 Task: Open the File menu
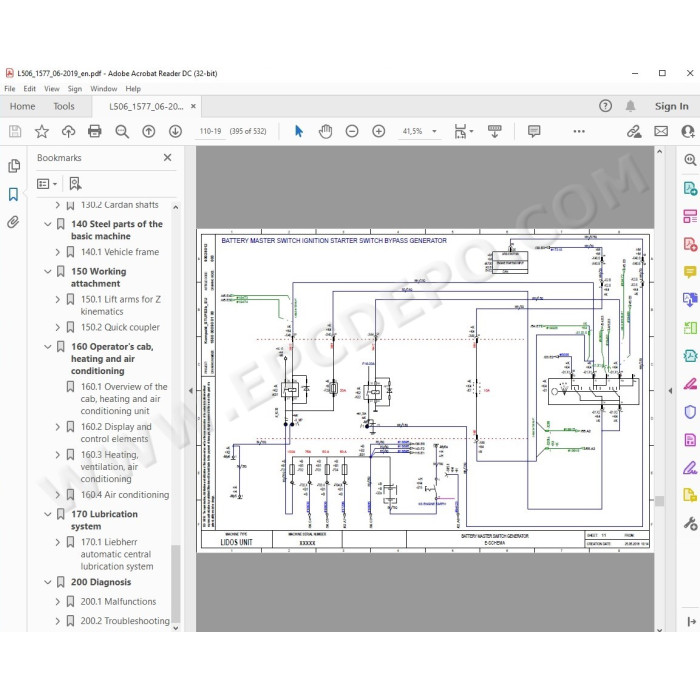coord(9,89)
